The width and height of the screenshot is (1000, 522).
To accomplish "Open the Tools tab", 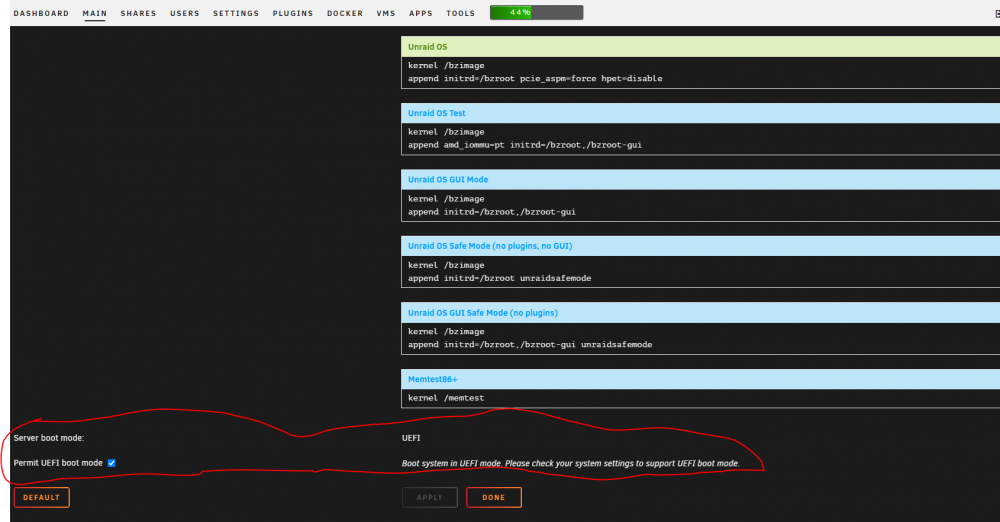I will coord(460,13).
